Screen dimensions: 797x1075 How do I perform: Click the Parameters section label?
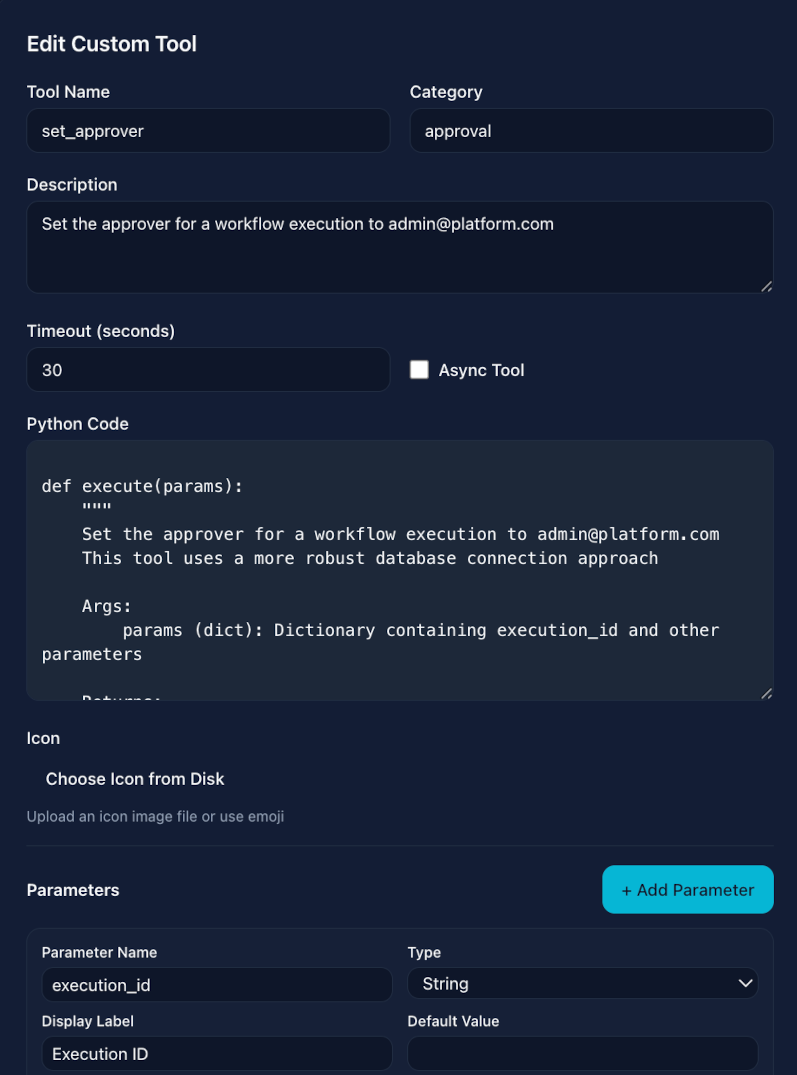coord(74,889)
